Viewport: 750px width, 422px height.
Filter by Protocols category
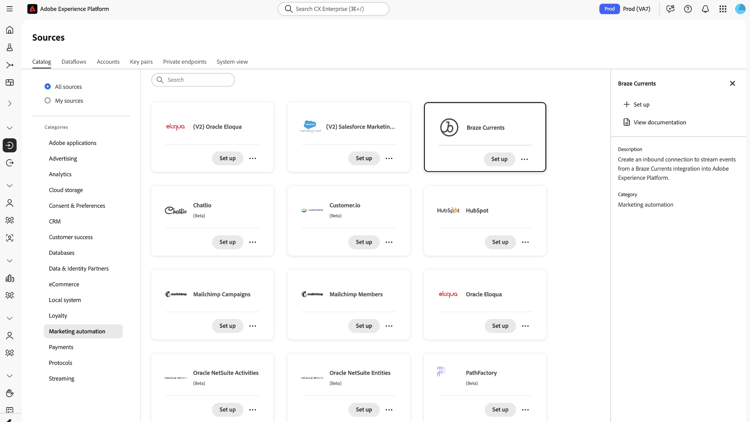[60, 363]
